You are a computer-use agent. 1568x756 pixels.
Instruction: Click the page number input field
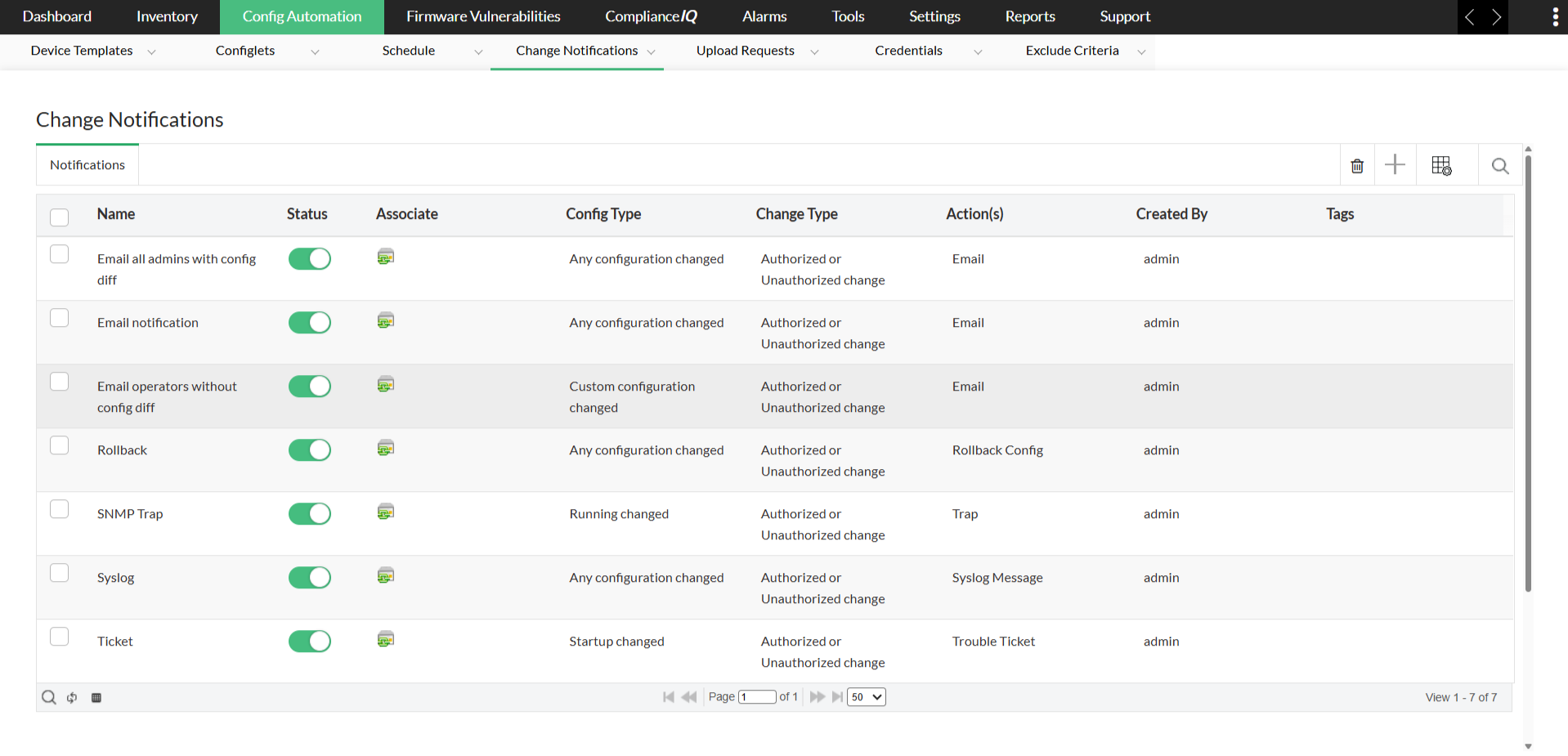coord(757,697)
